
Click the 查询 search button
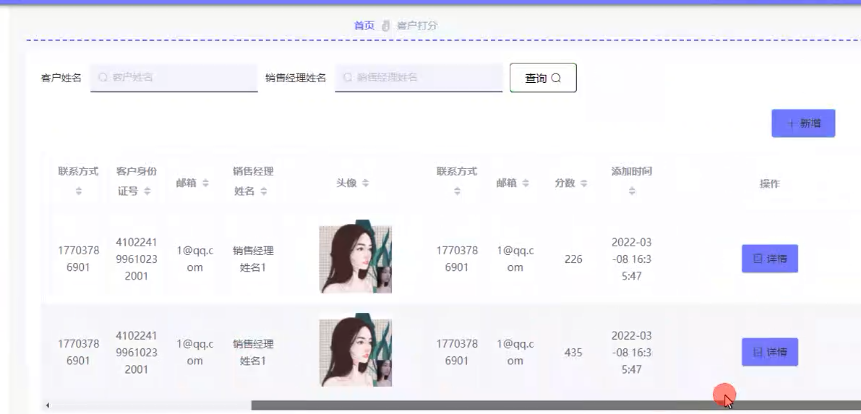coord(543,78)
